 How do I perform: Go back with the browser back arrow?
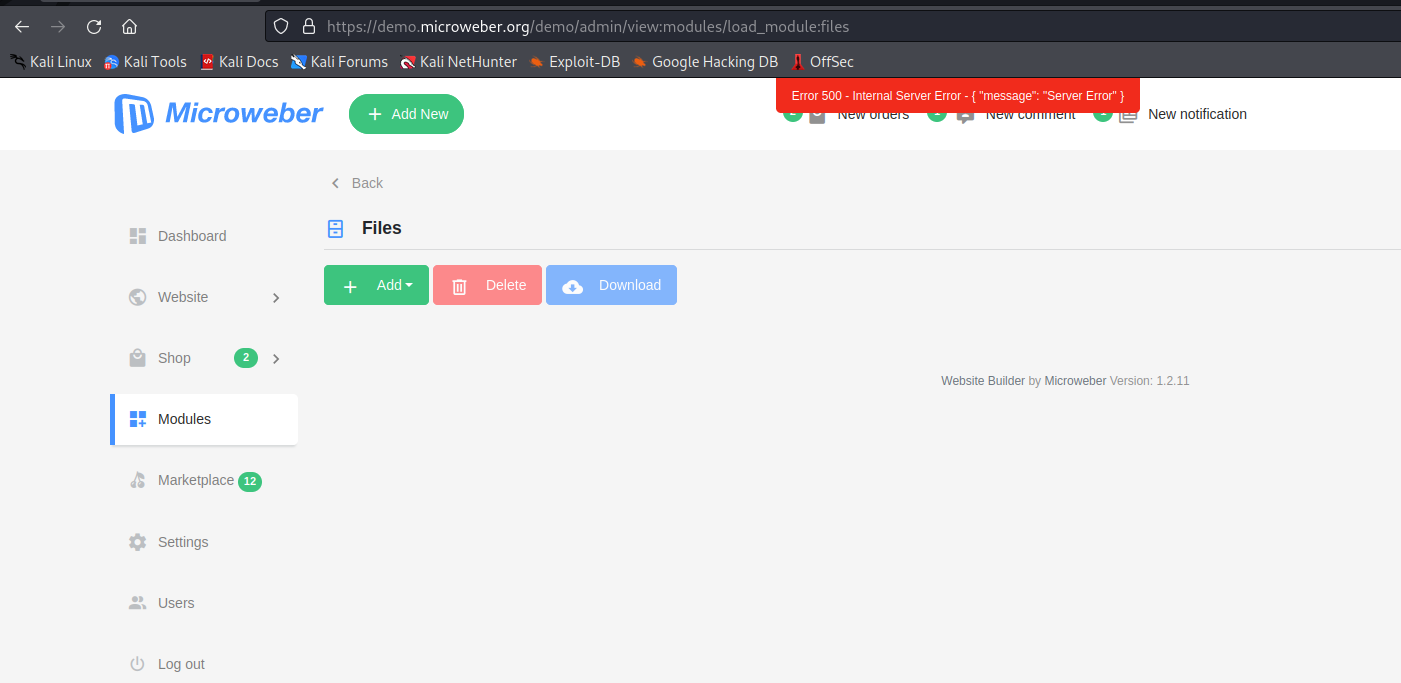point(22,27)
